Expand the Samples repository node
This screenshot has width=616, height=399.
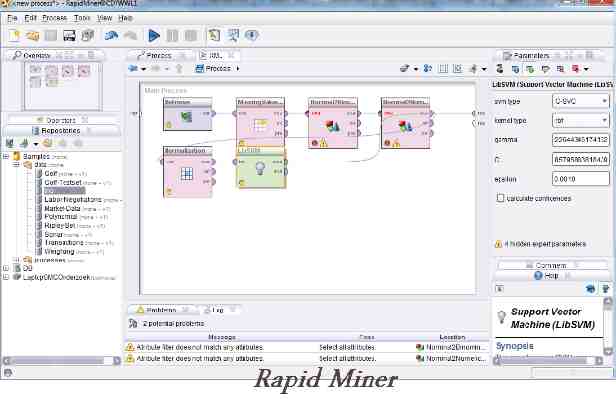coord(6,156)
